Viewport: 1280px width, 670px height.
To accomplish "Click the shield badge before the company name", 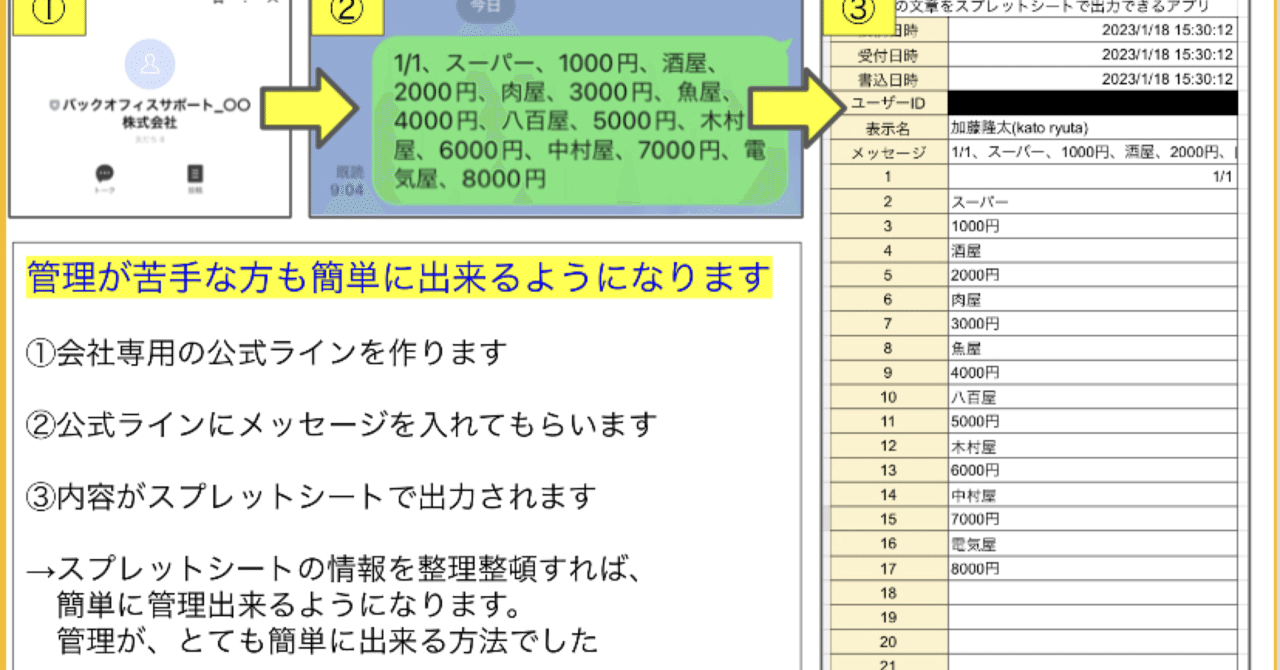I will click(53, 106).
